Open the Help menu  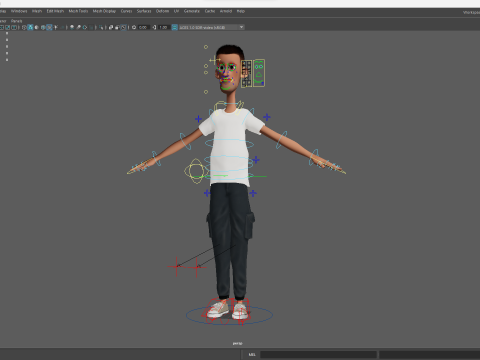[x=241, y=11]
